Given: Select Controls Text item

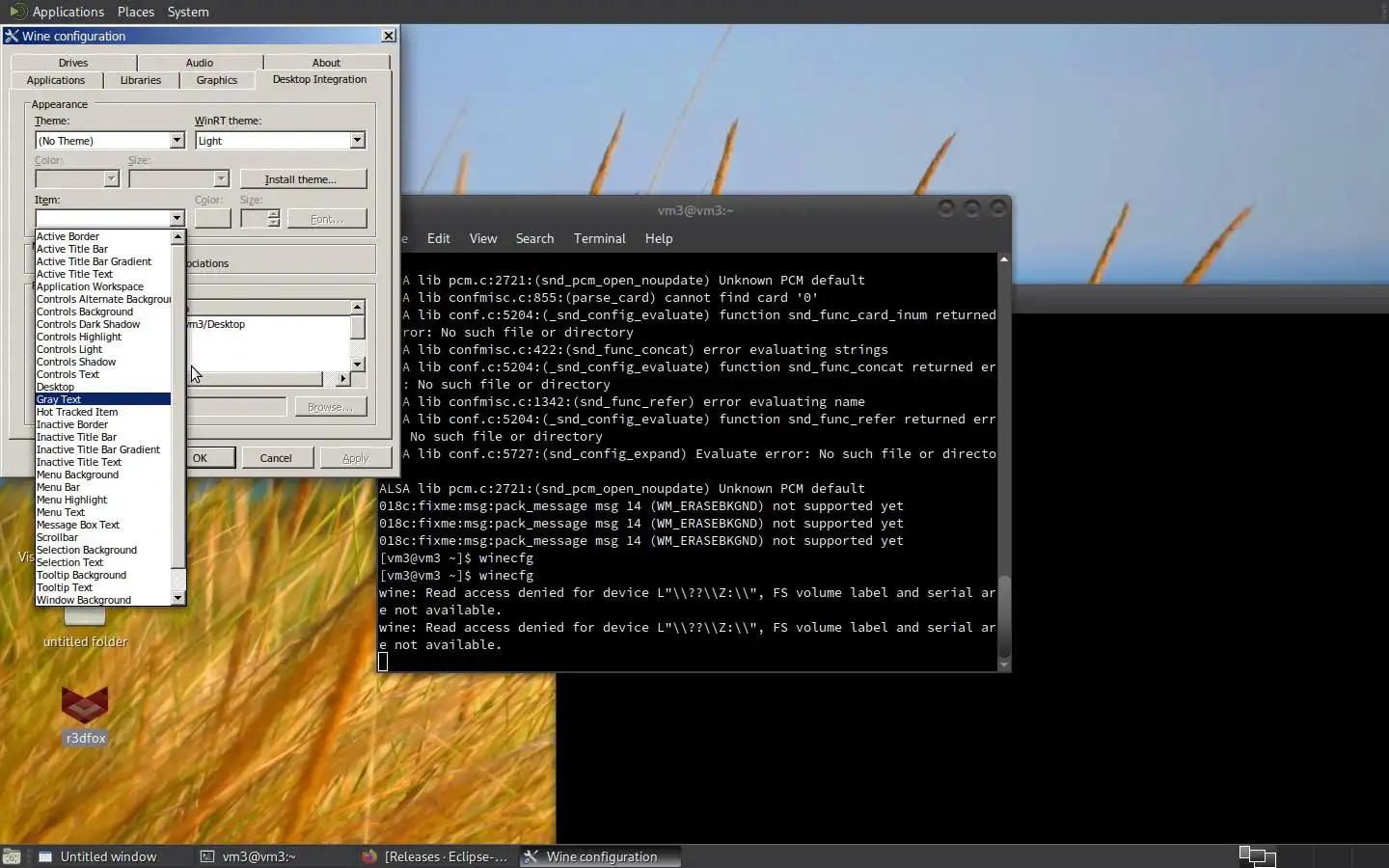Looking at the screenshot, I should 103,374.
